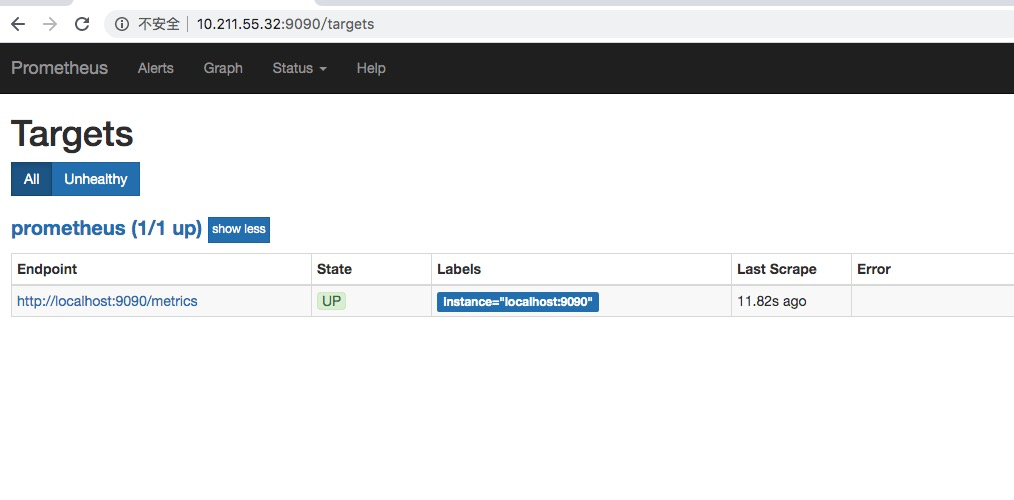Open the Alerts page
The height and width of the screenshot is (500, 1014).
tap(155, 68)
